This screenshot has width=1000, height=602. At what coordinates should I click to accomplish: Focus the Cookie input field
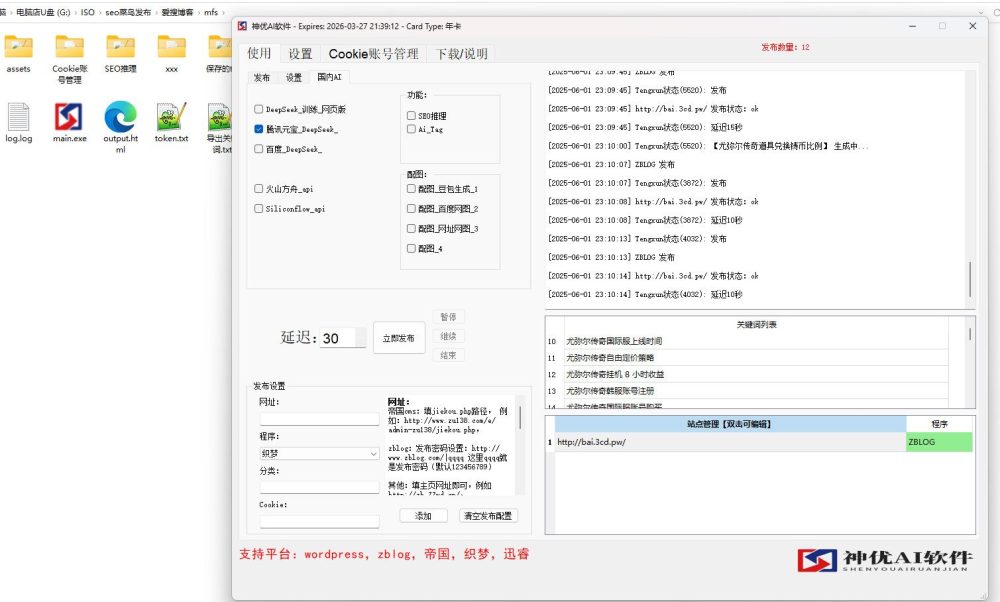pos(320,522)
